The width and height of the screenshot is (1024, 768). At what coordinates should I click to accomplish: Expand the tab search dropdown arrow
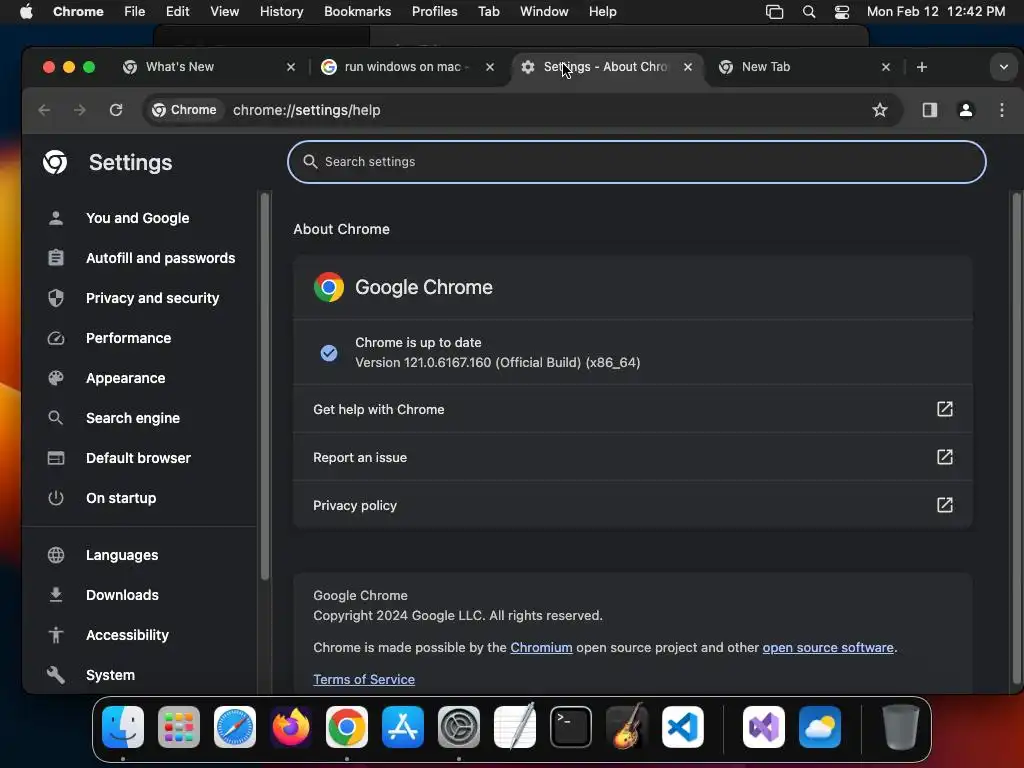1003,67
